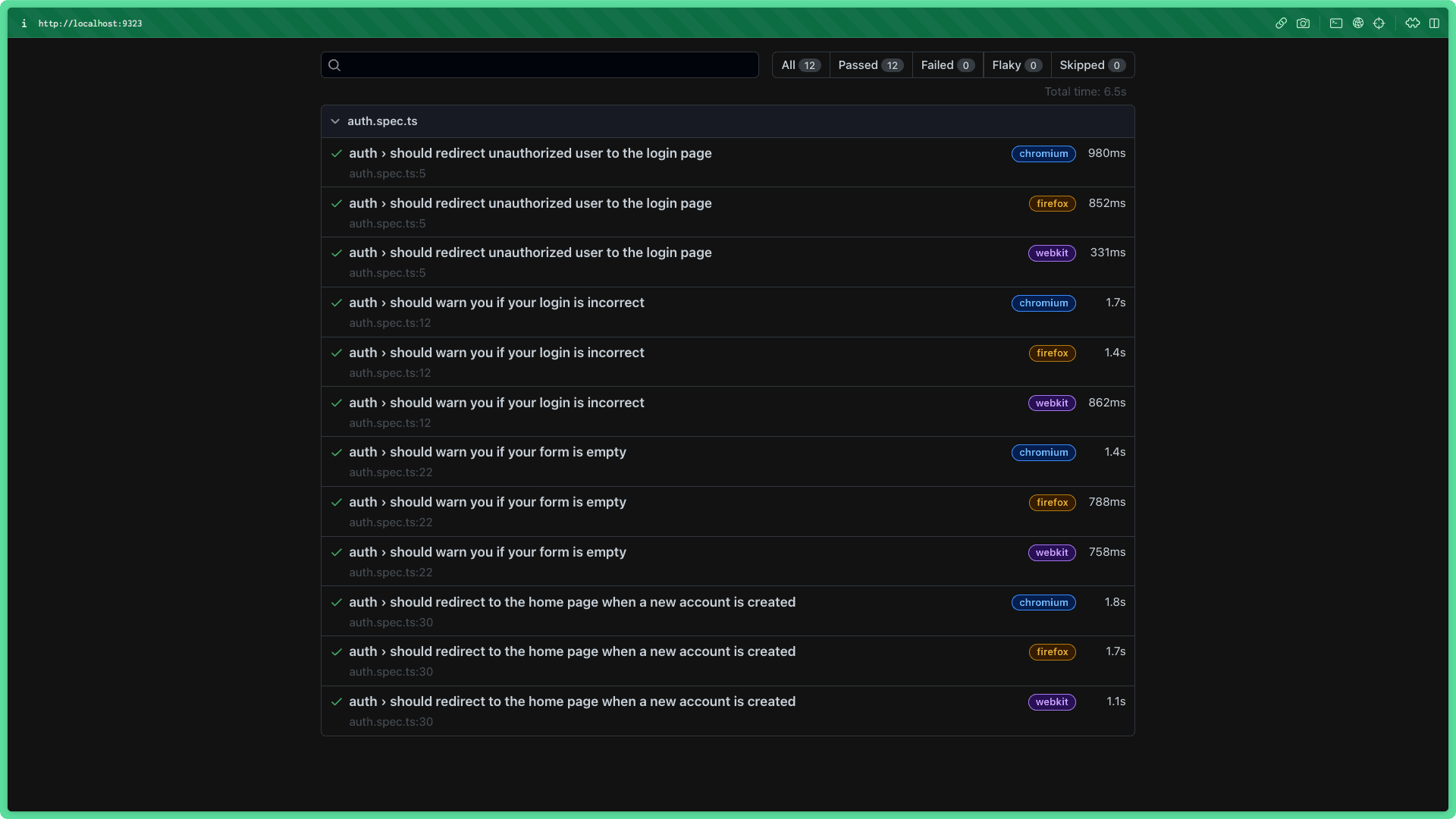Open the terminal output panel icon

pos(1337,24)
